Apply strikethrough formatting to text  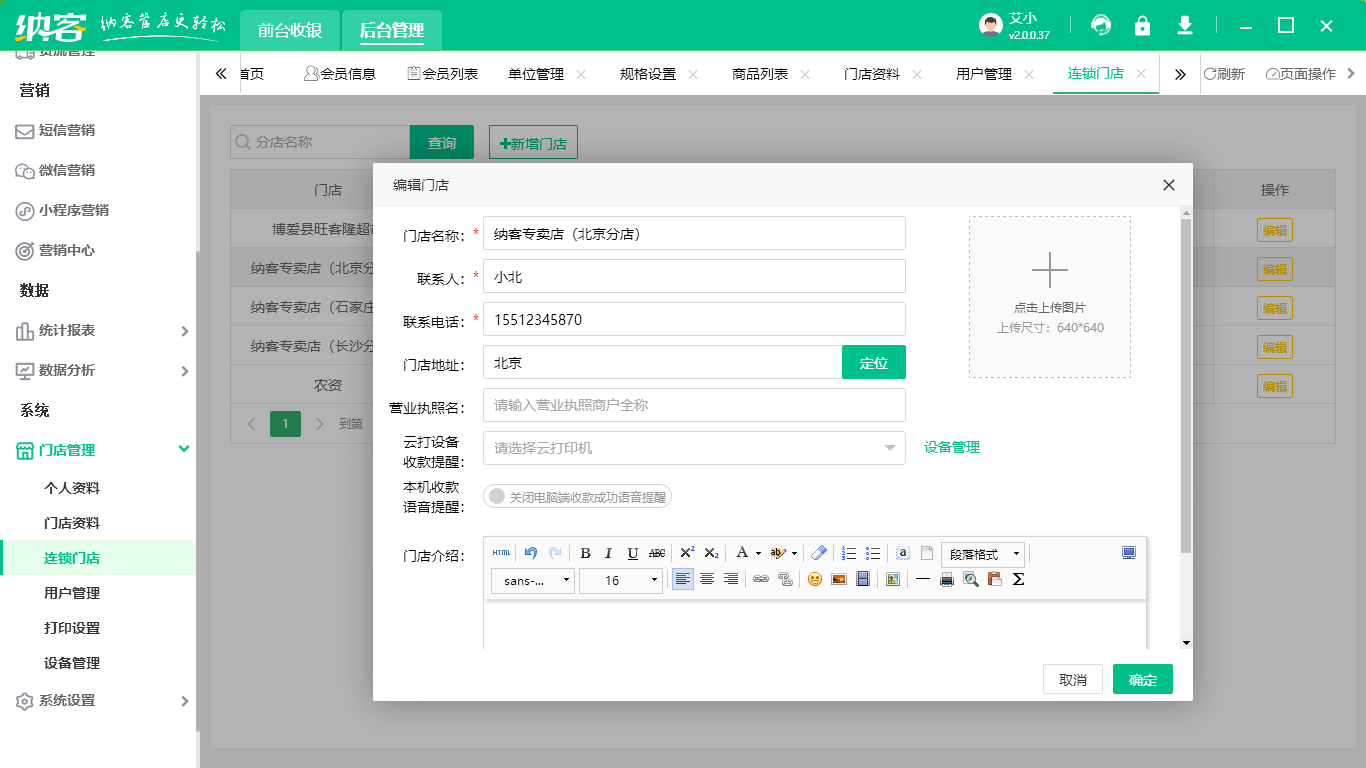[x=658, y=553]
